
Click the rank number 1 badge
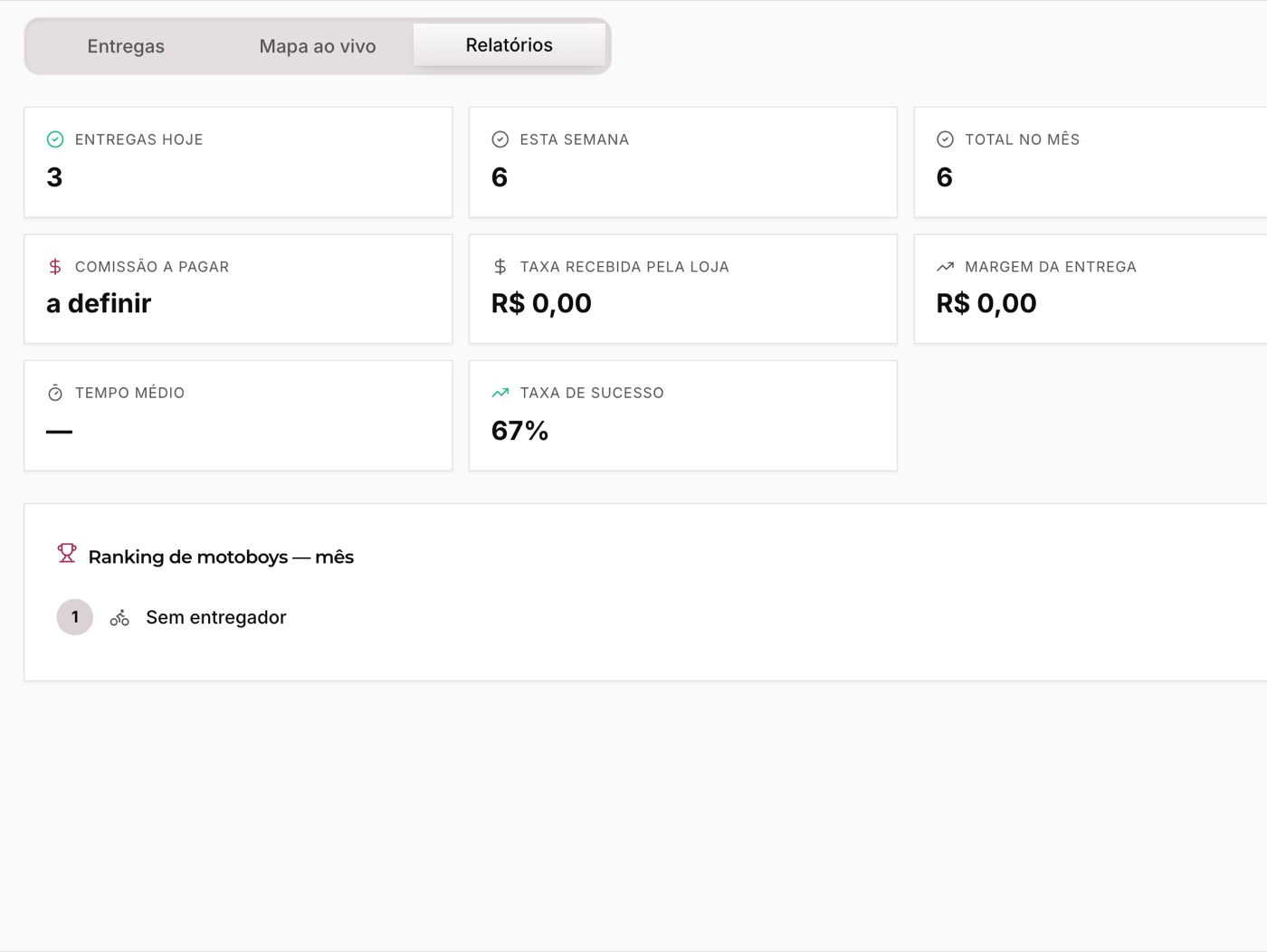75,617
